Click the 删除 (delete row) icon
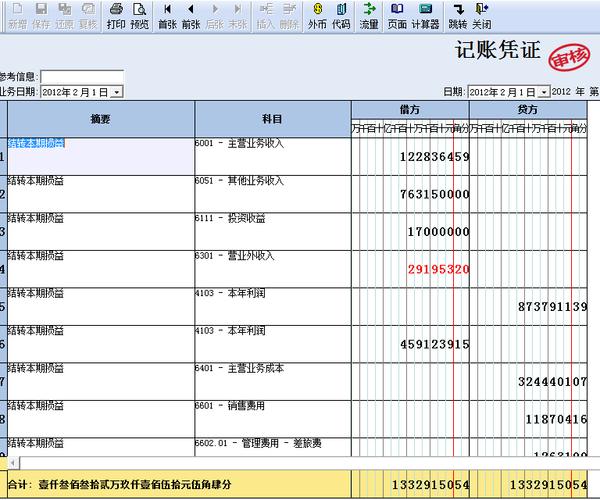Image resolution: width=600 pixels, height=500 pixels. pos(289,16)
